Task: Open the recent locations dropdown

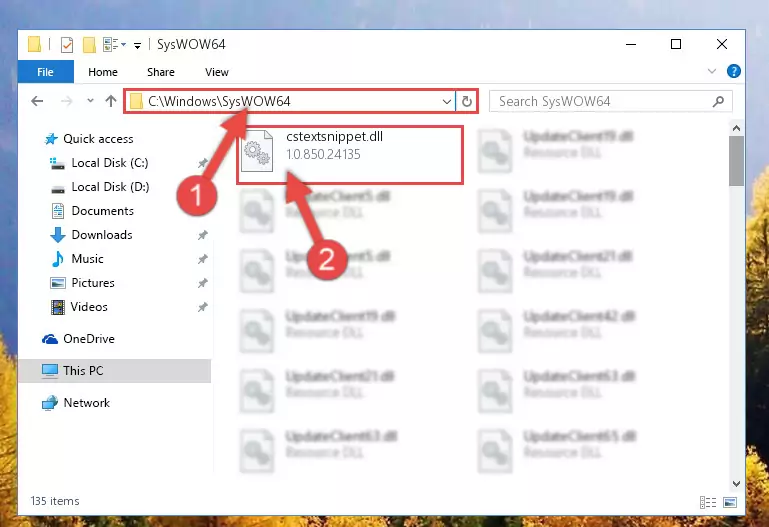Action: coord(90,101)
